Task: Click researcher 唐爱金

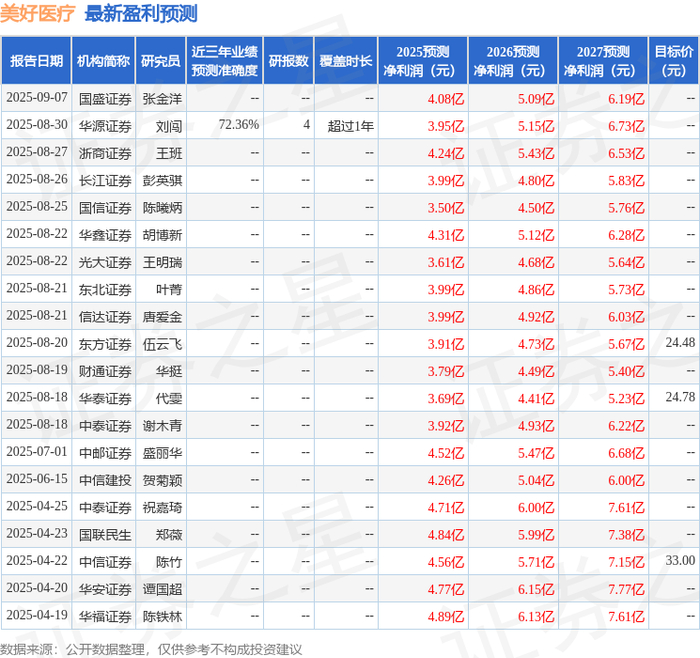Action: click(x=162, y=317)
